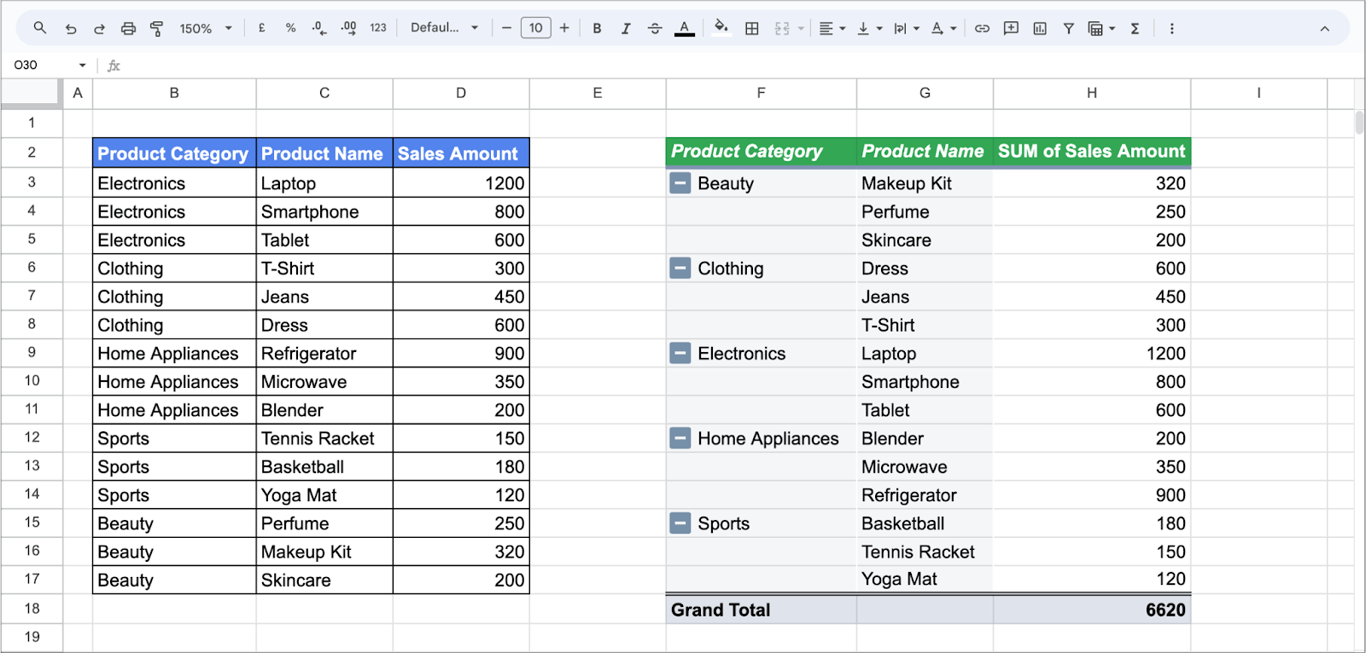Click the Grand Total label cell
Image resolution: width=1366 pixels, height=653 pixels.
(761, 609)
